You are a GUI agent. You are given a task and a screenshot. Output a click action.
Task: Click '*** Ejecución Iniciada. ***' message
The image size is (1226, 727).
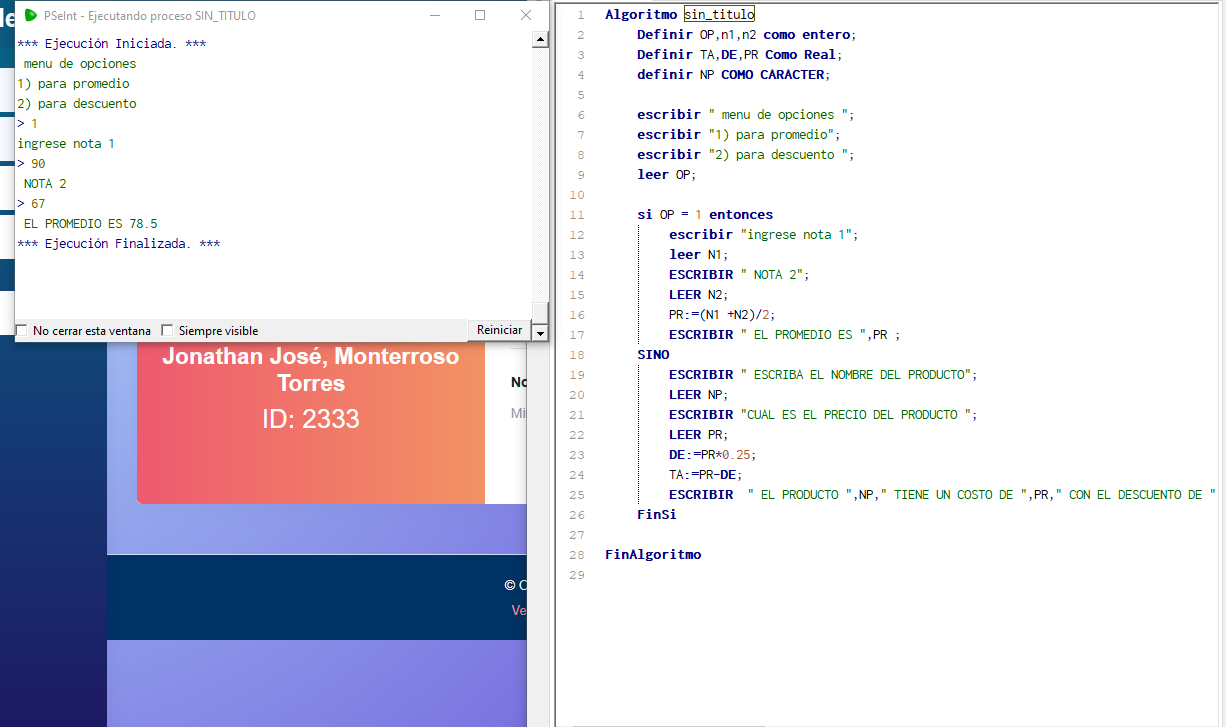click(112, 44)
